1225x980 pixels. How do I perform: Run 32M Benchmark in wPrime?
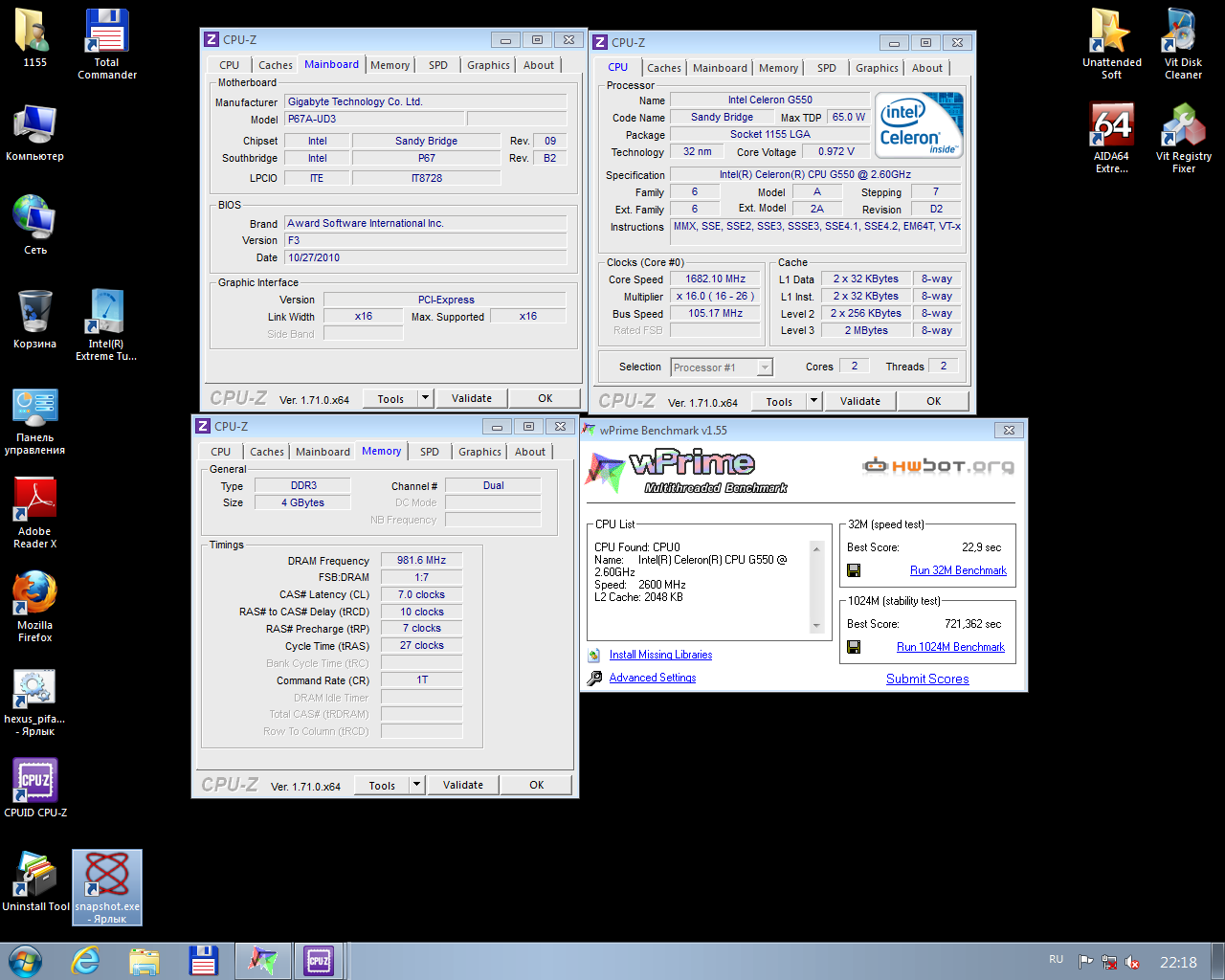958,570
